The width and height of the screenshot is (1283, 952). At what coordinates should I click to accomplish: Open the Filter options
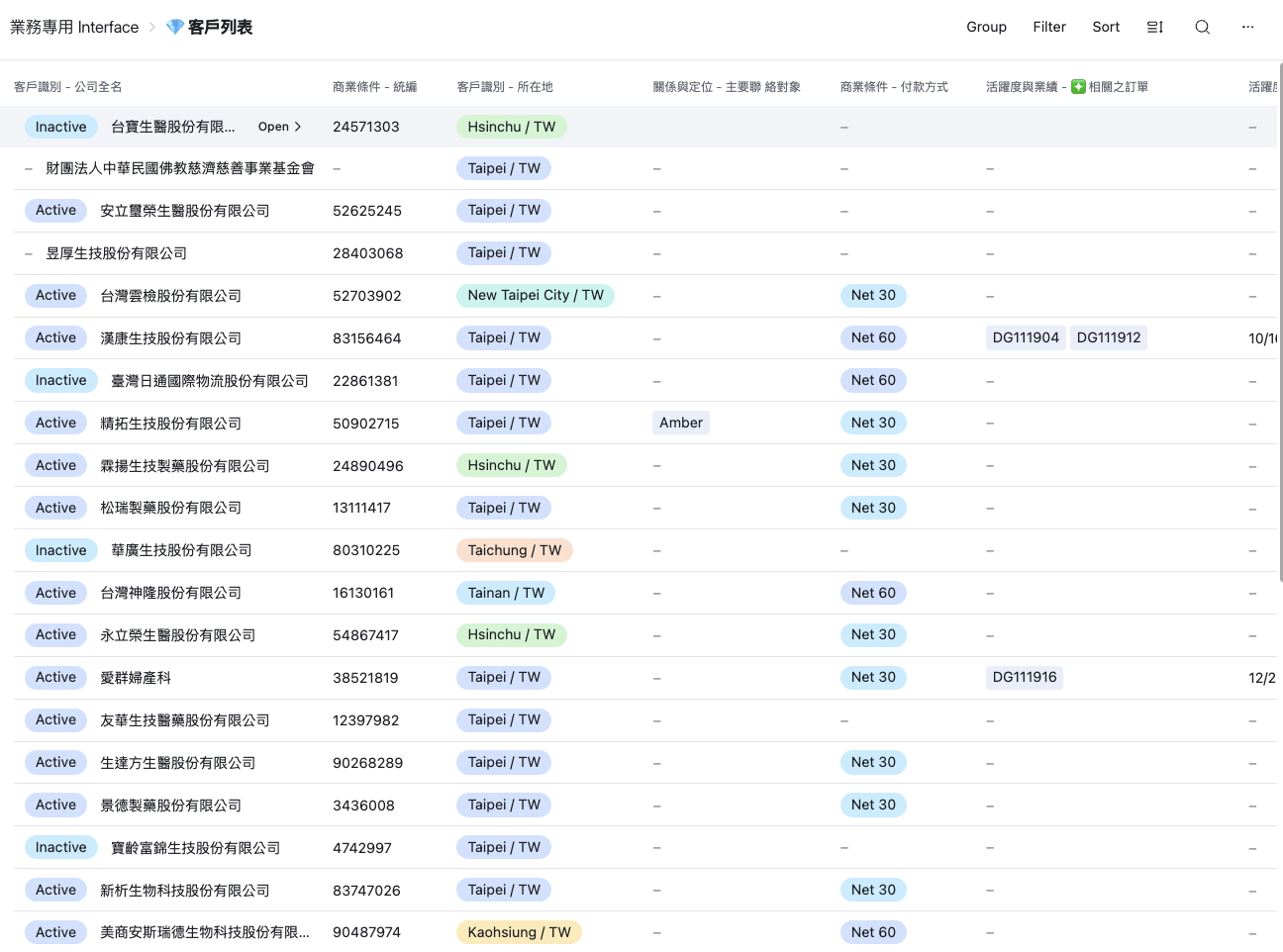pos(1048,27)
